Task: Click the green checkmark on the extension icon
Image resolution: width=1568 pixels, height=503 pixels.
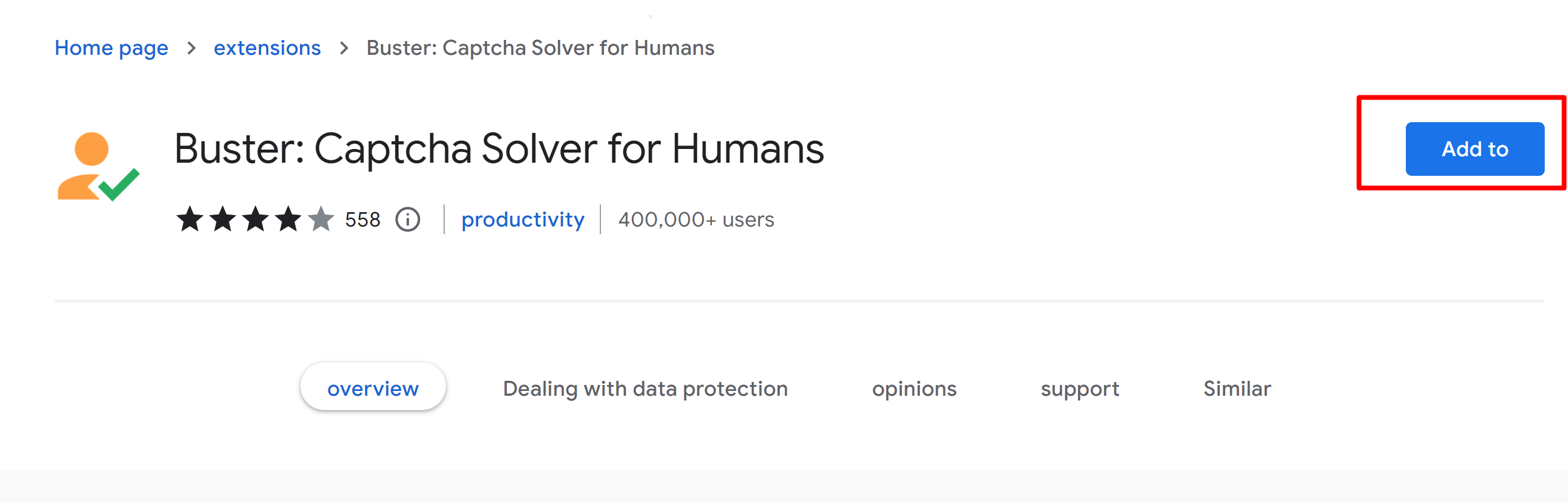Action: pos(119,185)
